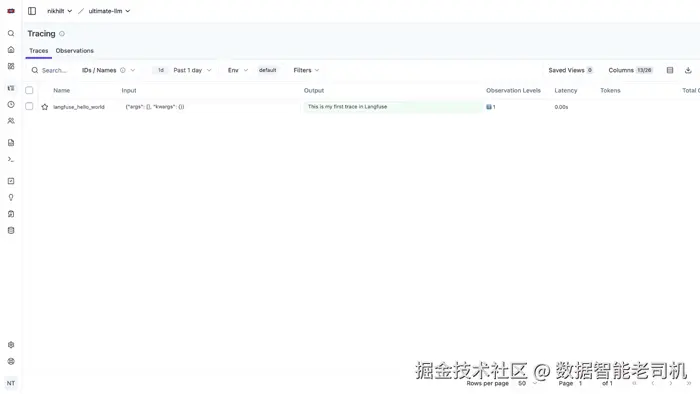The image size is (700, 394).
Task: Star the langfuse_hello_world trace
Action: click(x=45, y=107)
